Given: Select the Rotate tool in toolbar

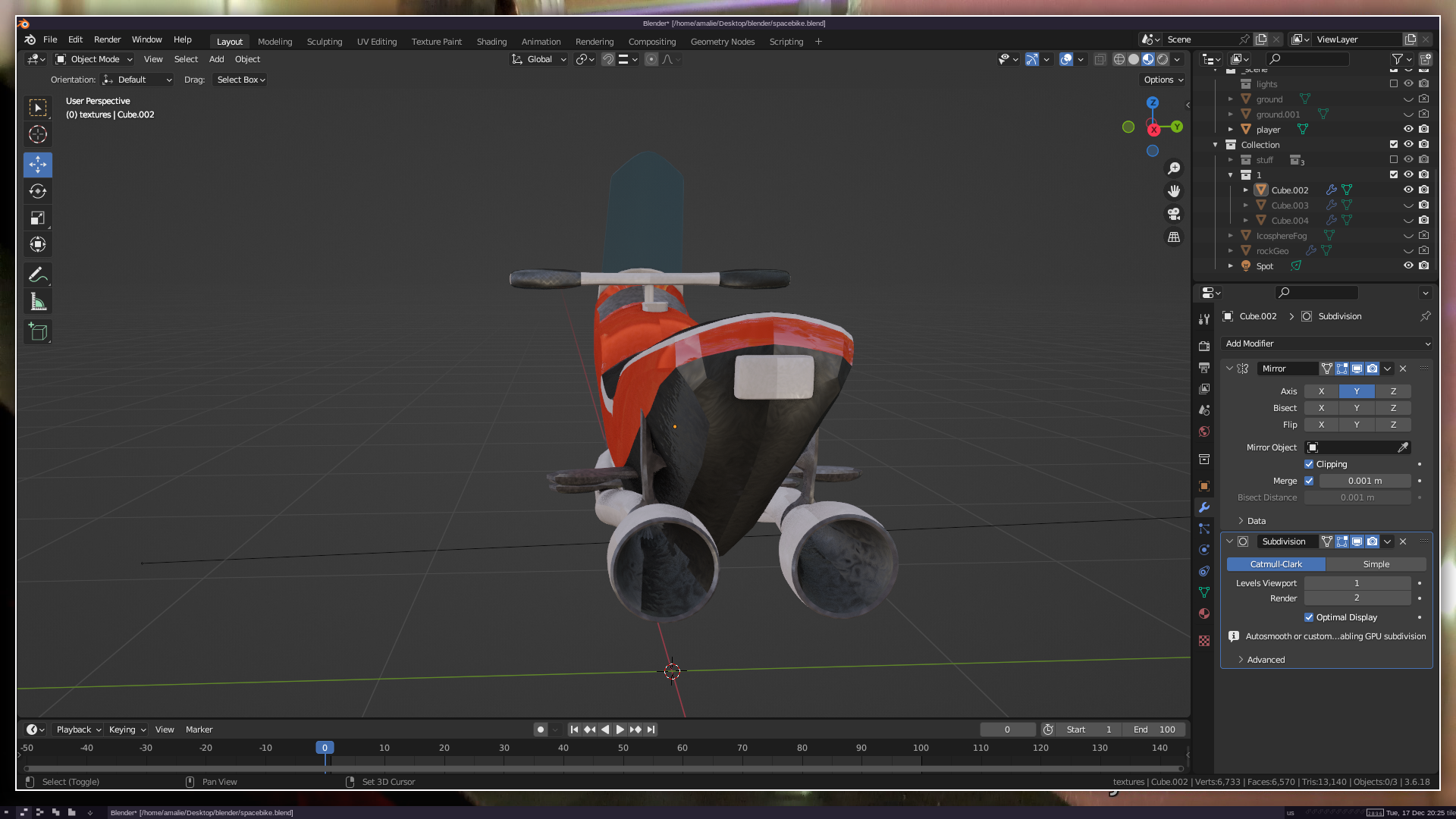Looking at the screenshot, I should coord(38,191).
